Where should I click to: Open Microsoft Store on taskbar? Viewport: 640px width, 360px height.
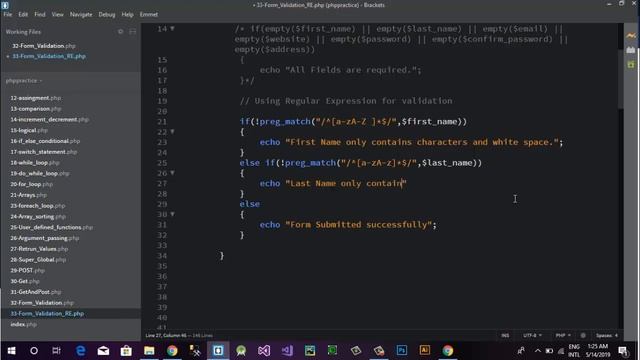pos(126,351)
